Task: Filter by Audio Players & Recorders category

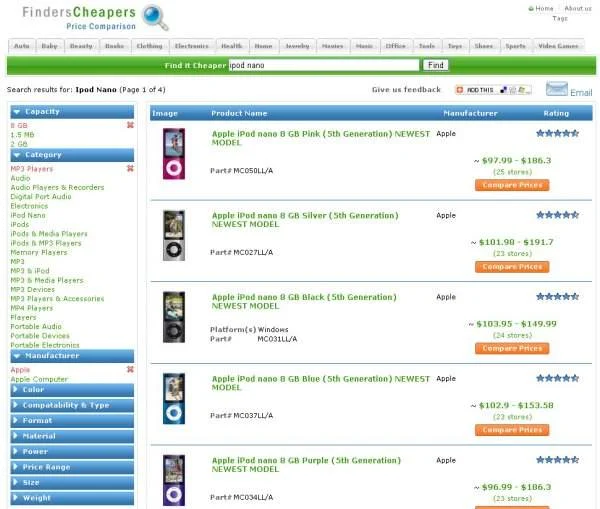Action: point(57,187)
